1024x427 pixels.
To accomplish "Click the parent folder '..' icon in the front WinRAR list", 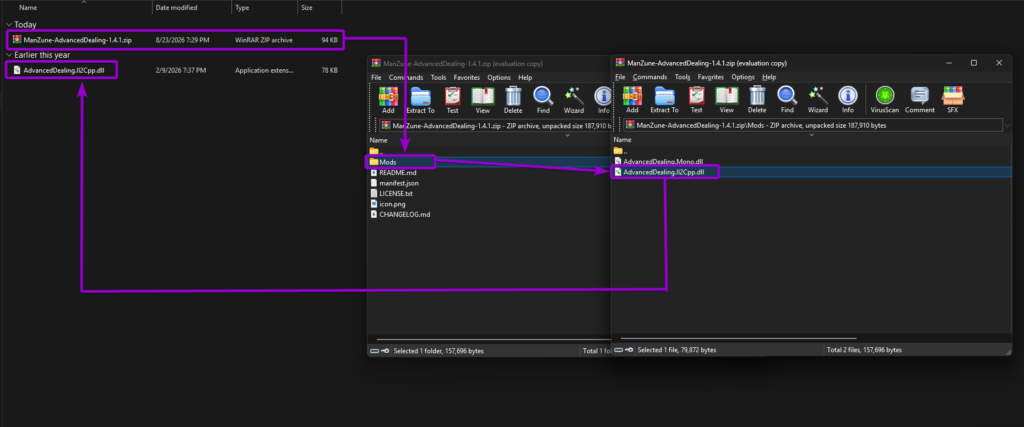I will pos(618,150).
